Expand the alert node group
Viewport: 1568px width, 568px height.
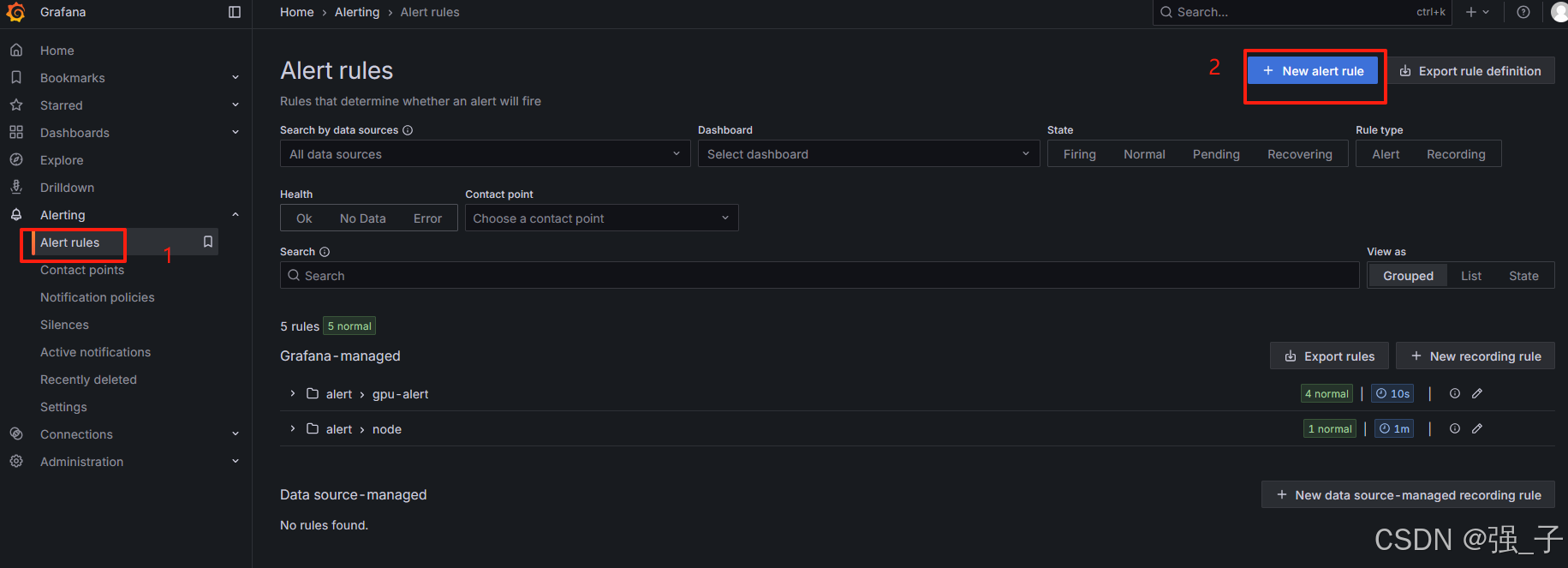tap(293, 429)
